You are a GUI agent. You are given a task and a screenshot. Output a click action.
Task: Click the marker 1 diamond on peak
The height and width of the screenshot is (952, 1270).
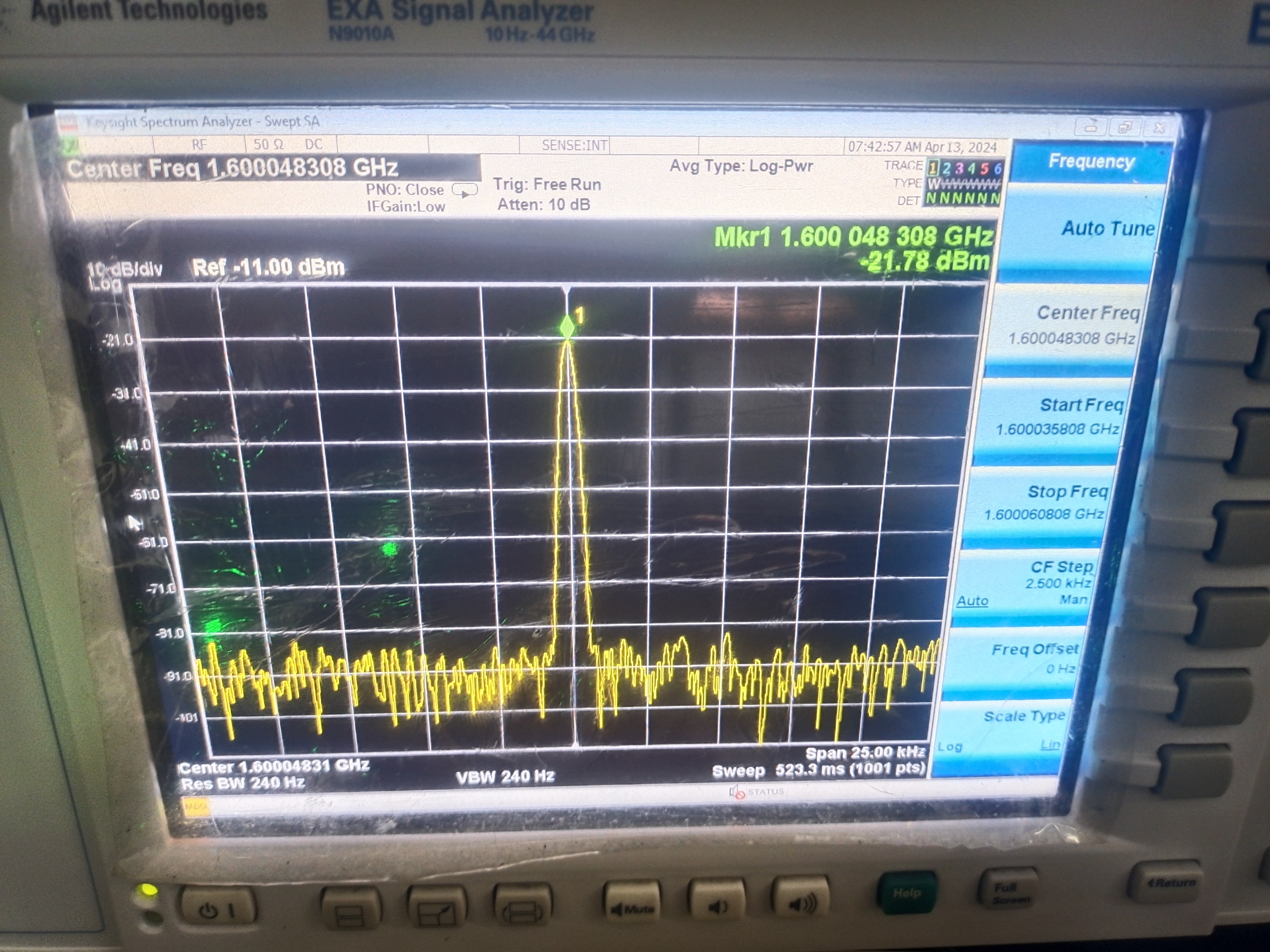point(567,328)
